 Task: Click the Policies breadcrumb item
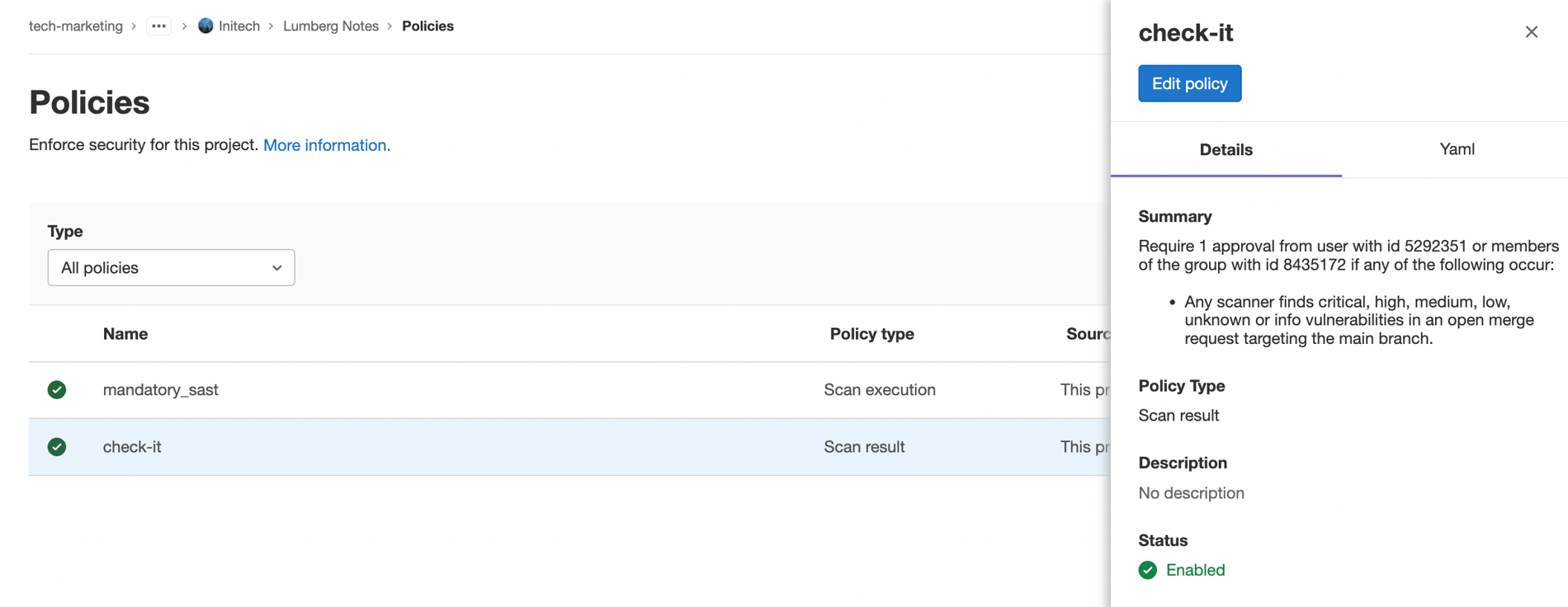tap(427, 26)
